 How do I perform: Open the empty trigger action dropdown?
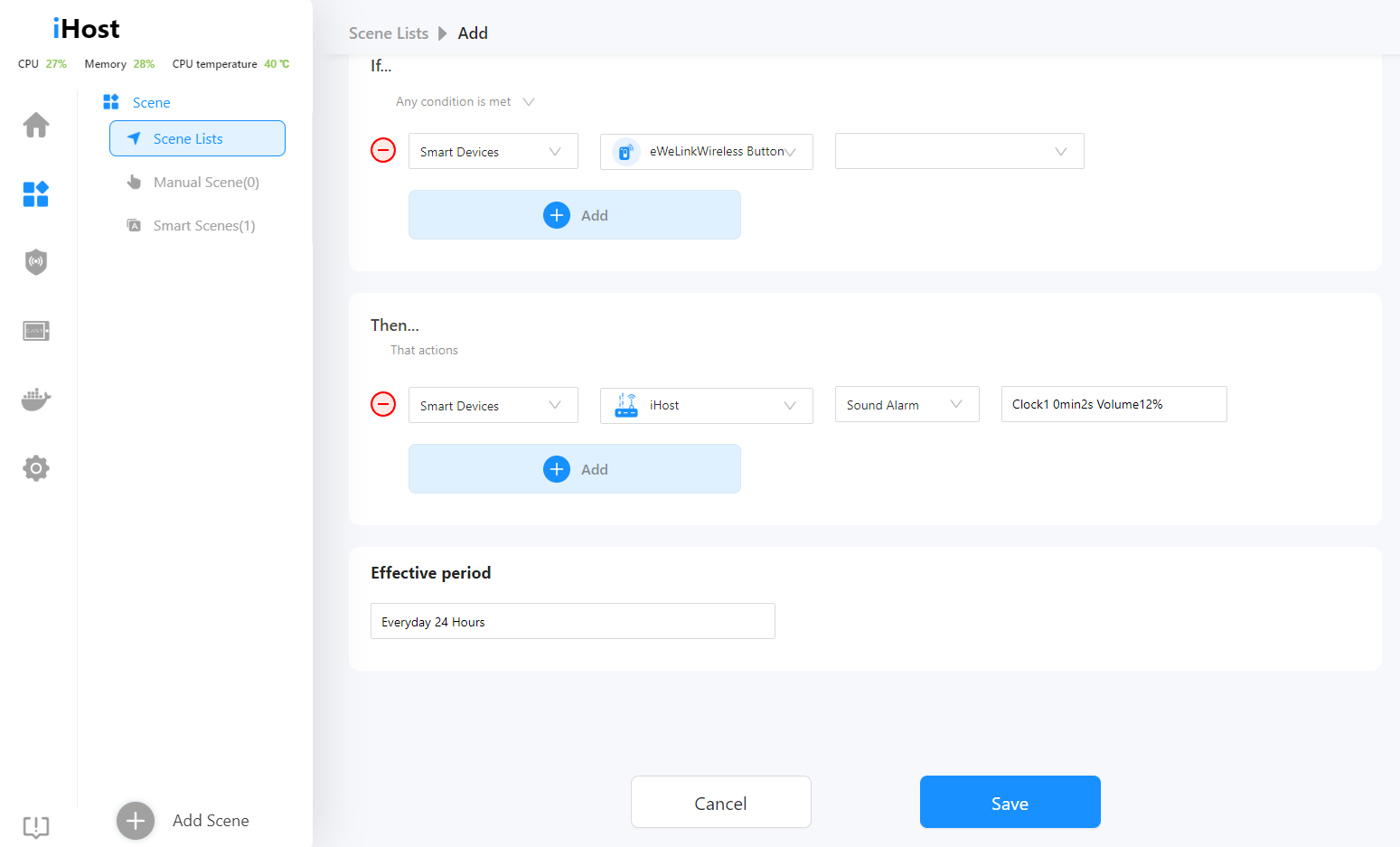tap(960, 151)
